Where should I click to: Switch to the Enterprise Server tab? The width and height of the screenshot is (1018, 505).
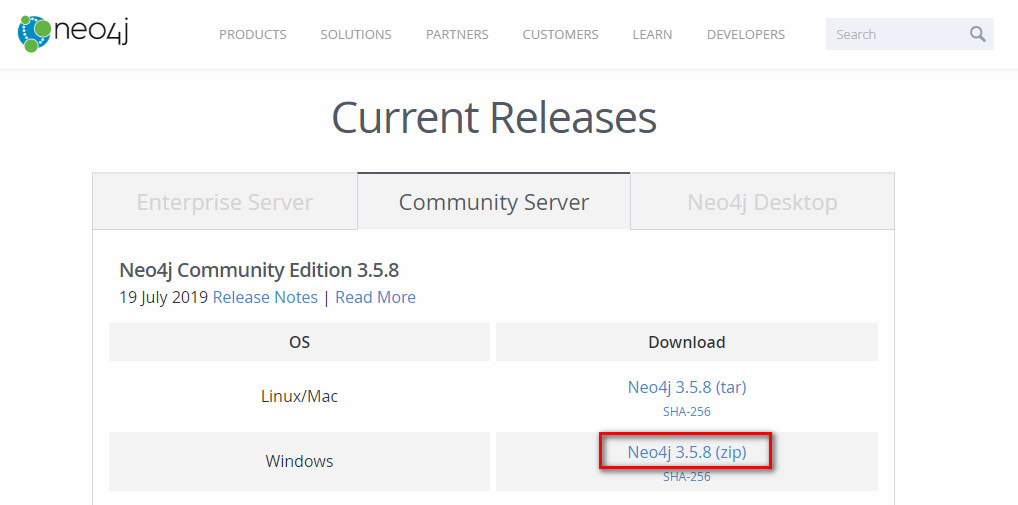click(x=225, y=202)
